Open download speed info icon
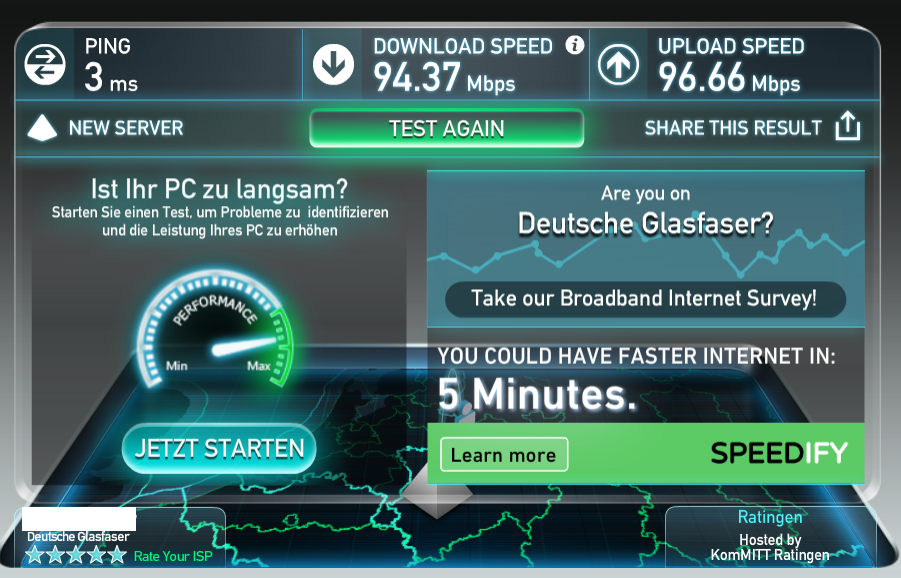Image resolution: width=901 pixels, height=578 pixels. click(575, 45)
